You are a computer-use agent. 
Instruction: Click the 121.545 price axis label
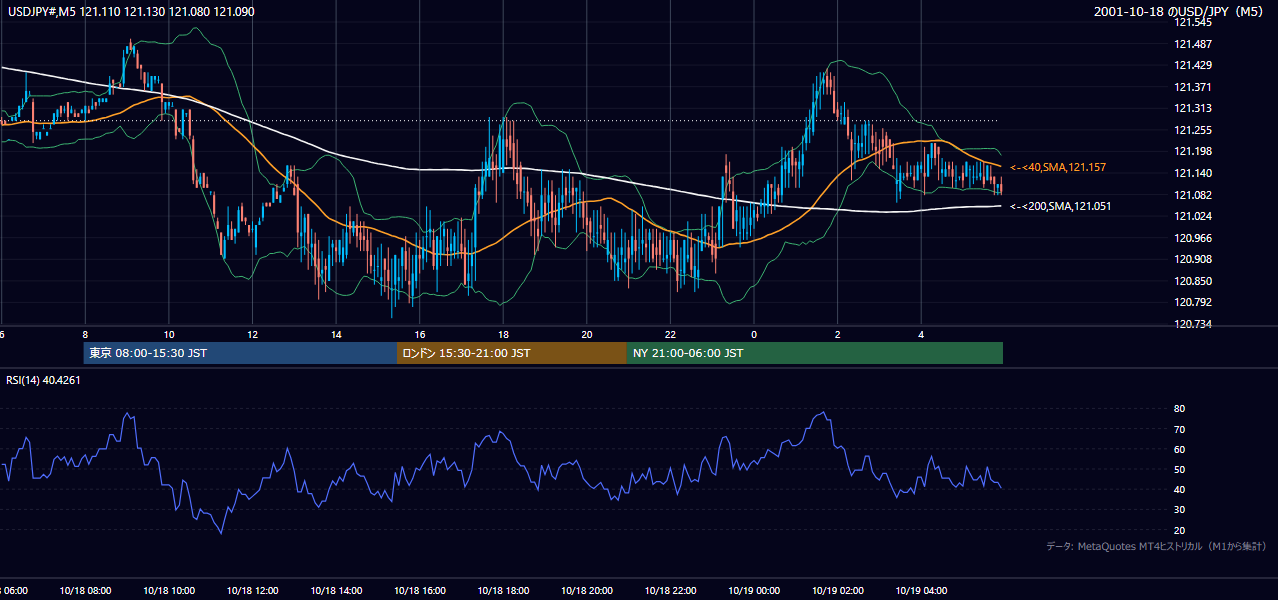tap(1194, 22)
